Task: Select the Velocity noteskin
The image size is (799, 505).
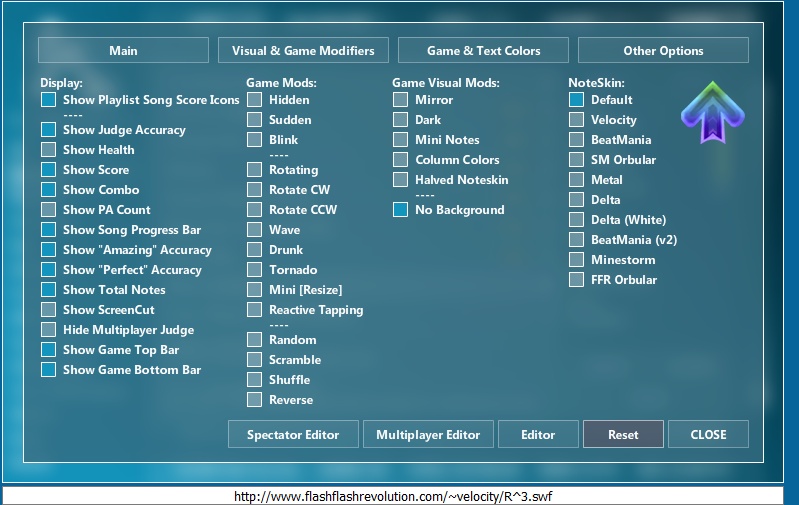Action: [576, 120]
